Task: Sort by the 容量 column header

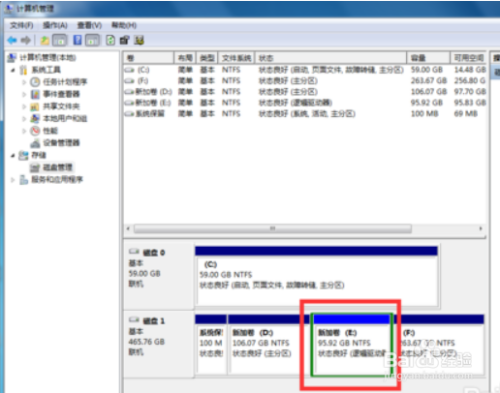Action: (x=428, y=58)
